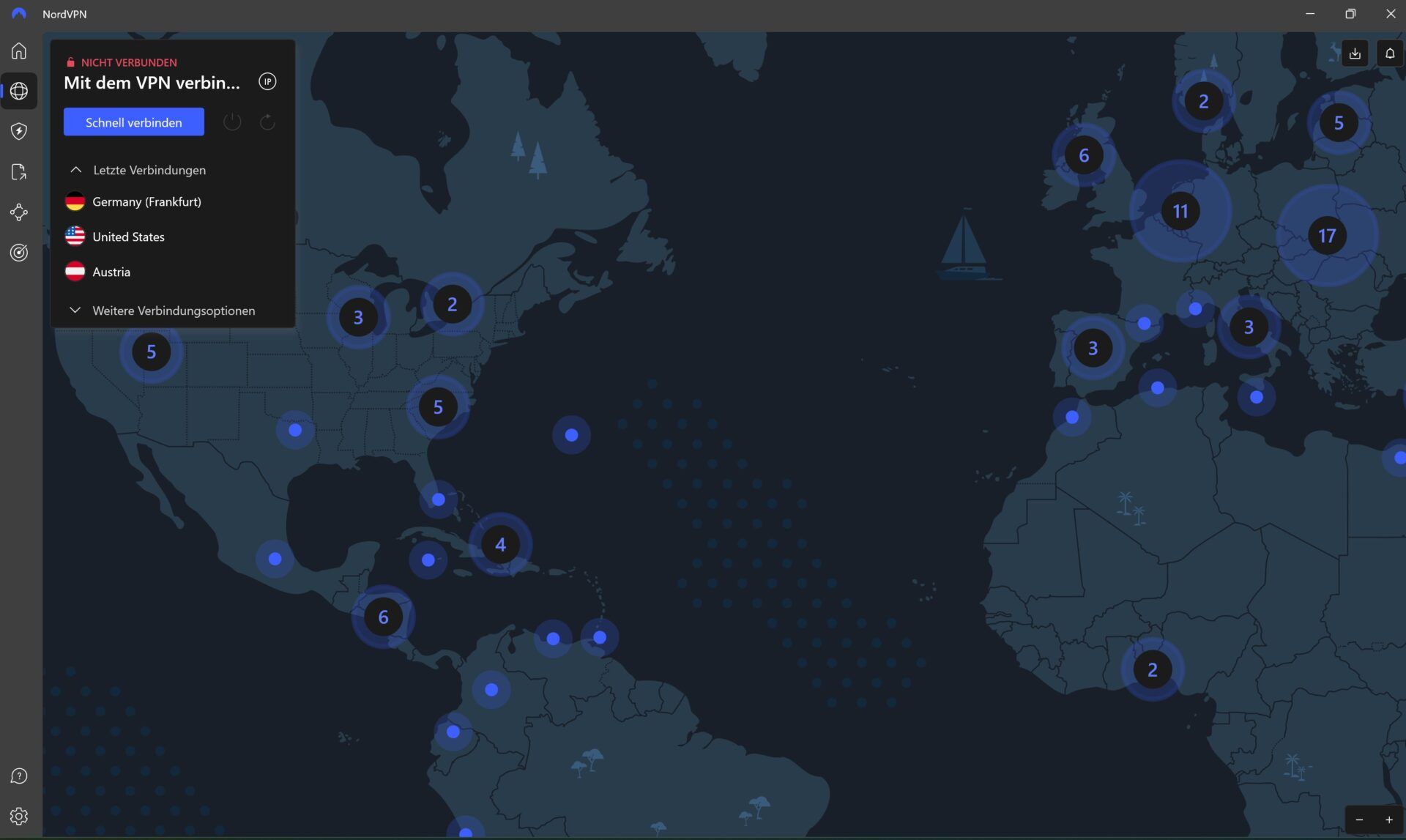Zoom in the map with plus button
This screenshot has width=1406, height=840.
pos(1388,819)
